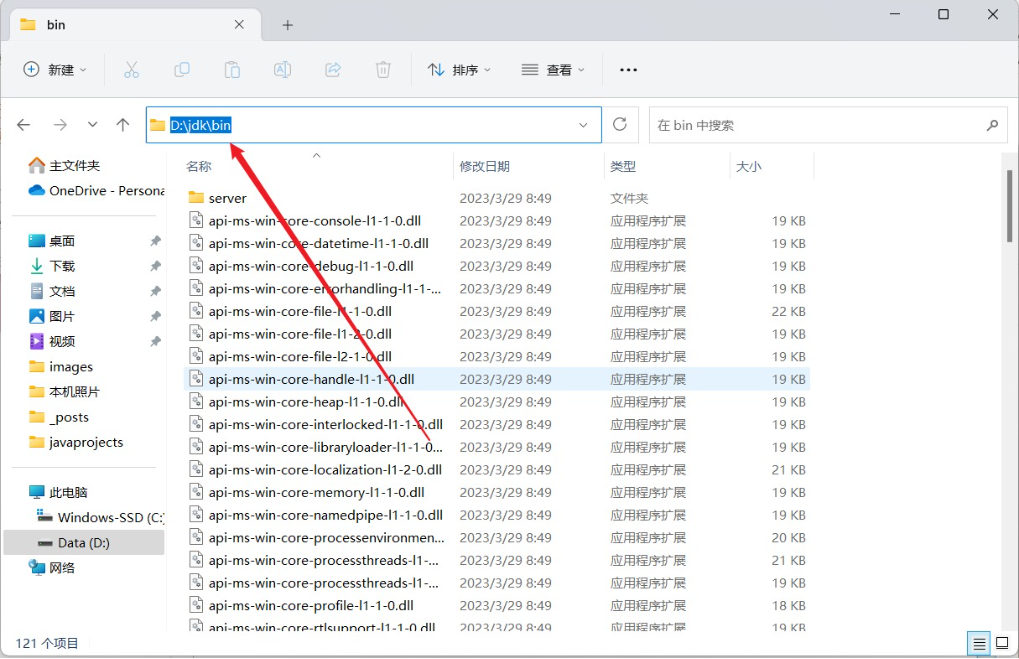The image size is (1019, 659).
Task: Click the Paste clipboard icon
Action: [232, 70]
